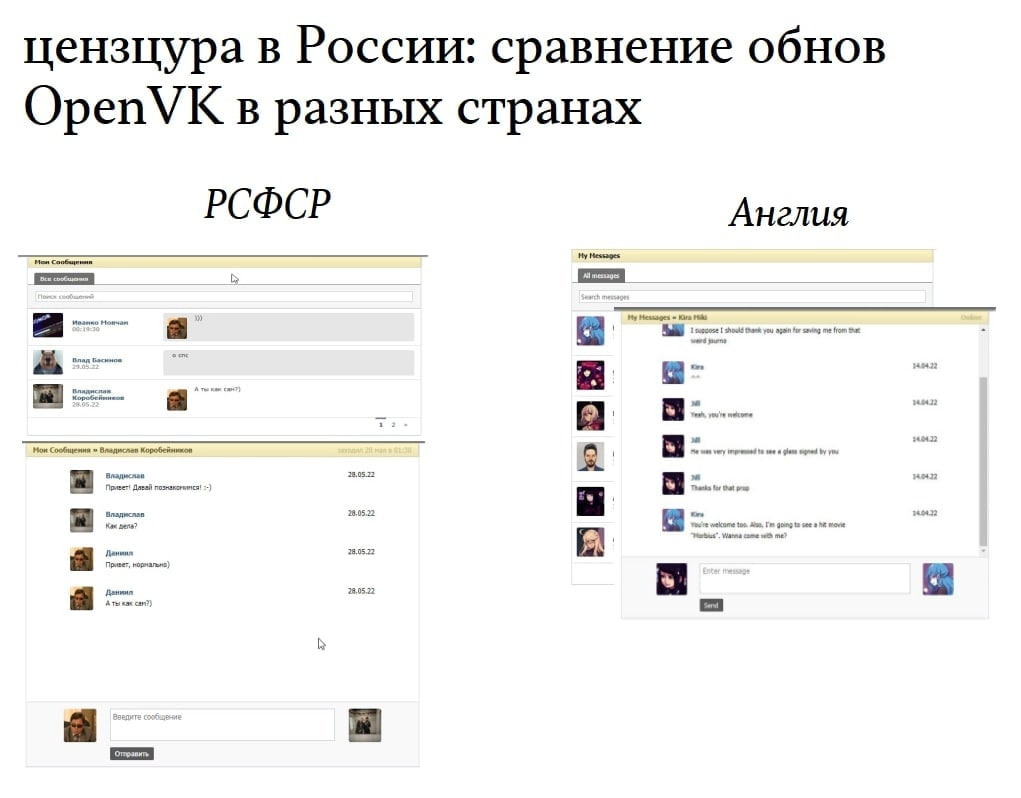Open Владислав Коробейников's avatar in dialog list
This screenshot has width=1021, height=798.
48,396
